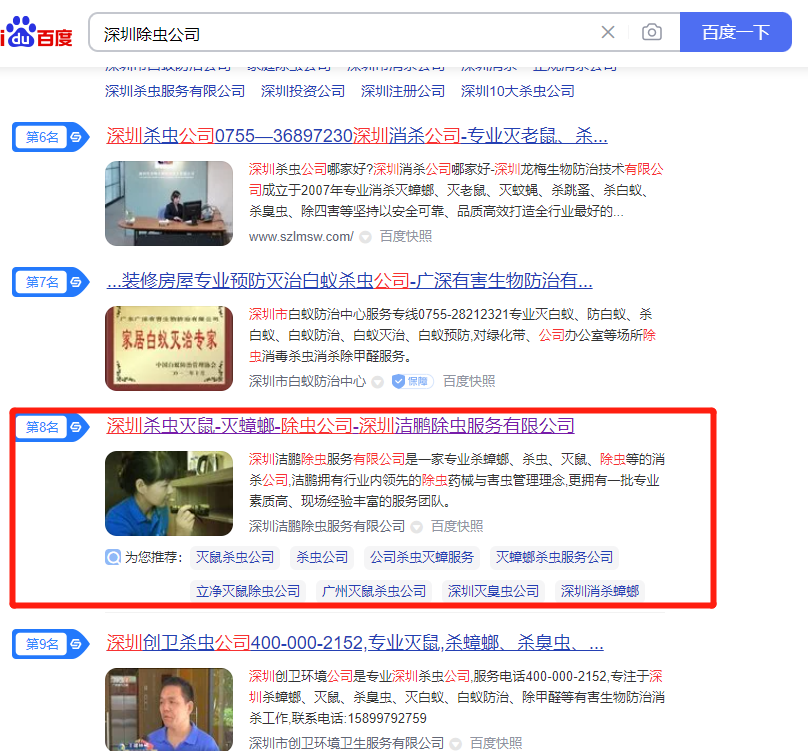Click the 百度一下 search button
Image resolution: width=808 pixels, height=751 pixels.
click(735, 32)
